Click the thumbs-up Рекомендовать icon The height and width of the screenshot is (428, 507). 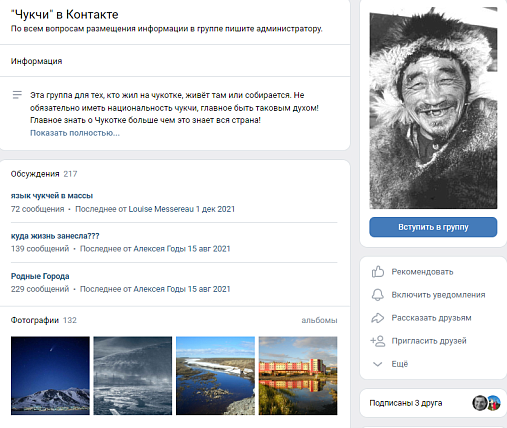378,272
